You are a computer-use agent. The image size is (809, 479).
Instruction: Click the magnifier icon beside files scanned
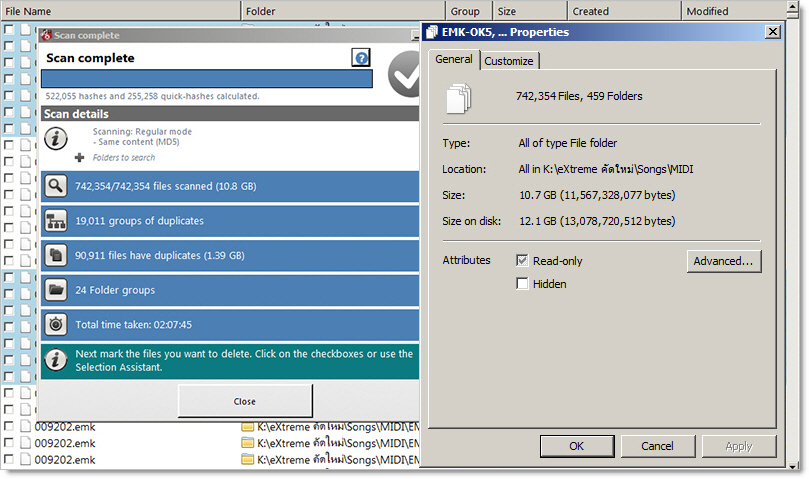(55, 186)
